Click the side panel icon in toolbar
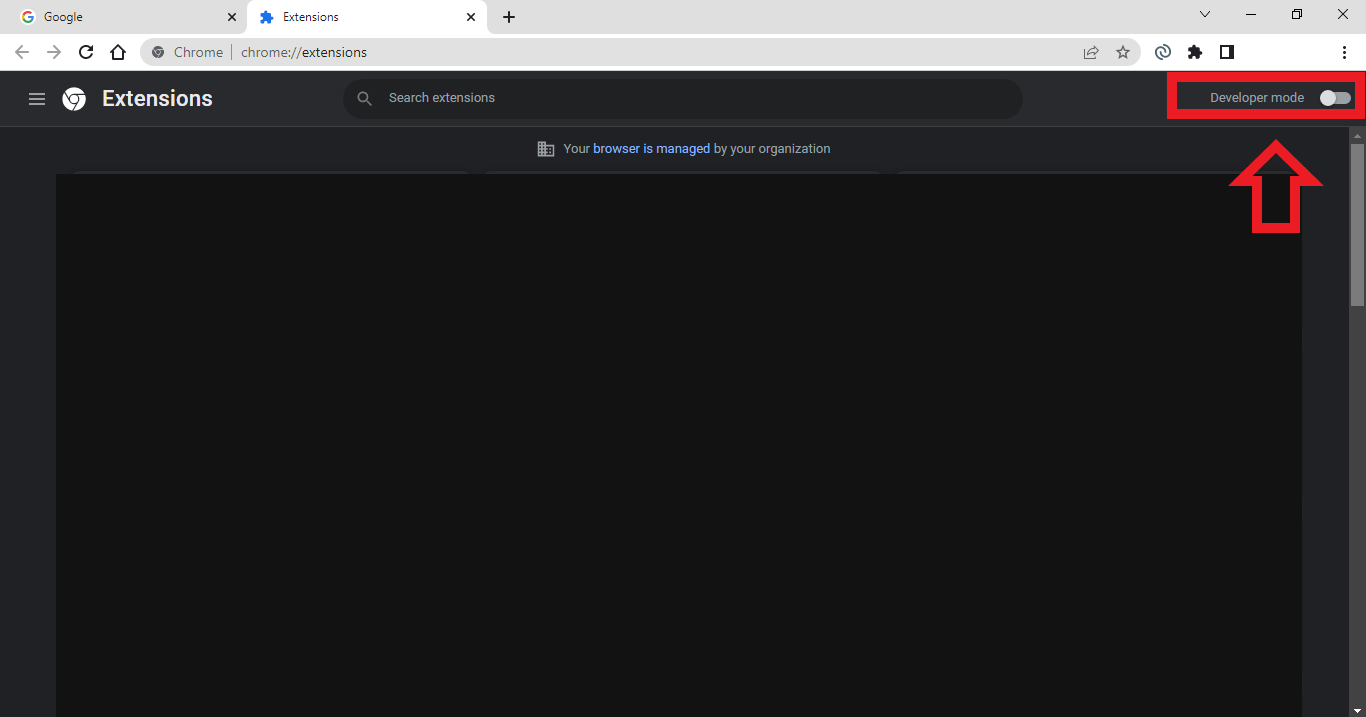 [1227, 52]
